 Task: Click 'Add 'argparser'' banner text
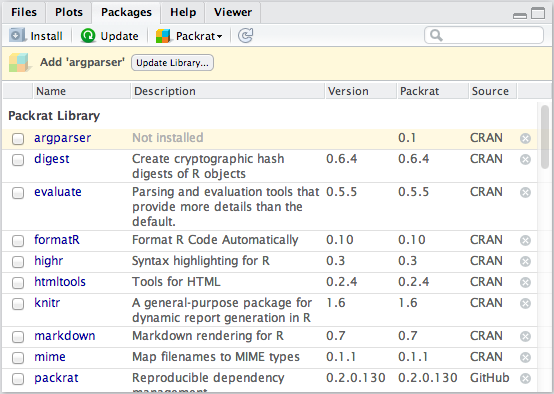coord(82,63)
